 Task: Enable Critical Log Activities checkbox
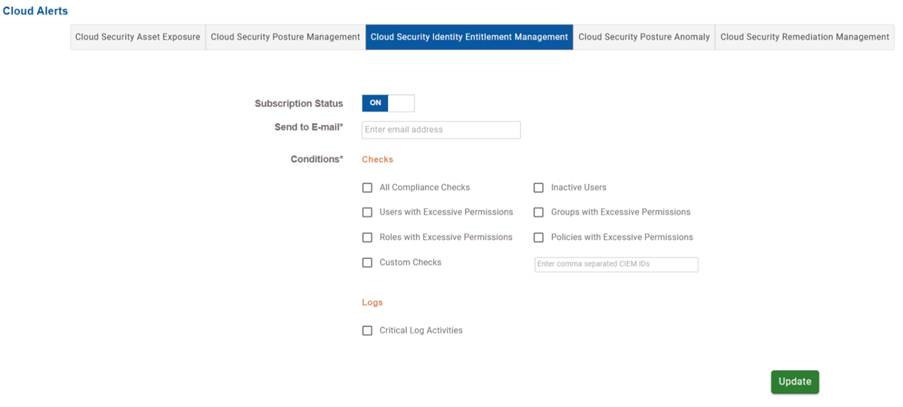(367, 330)
